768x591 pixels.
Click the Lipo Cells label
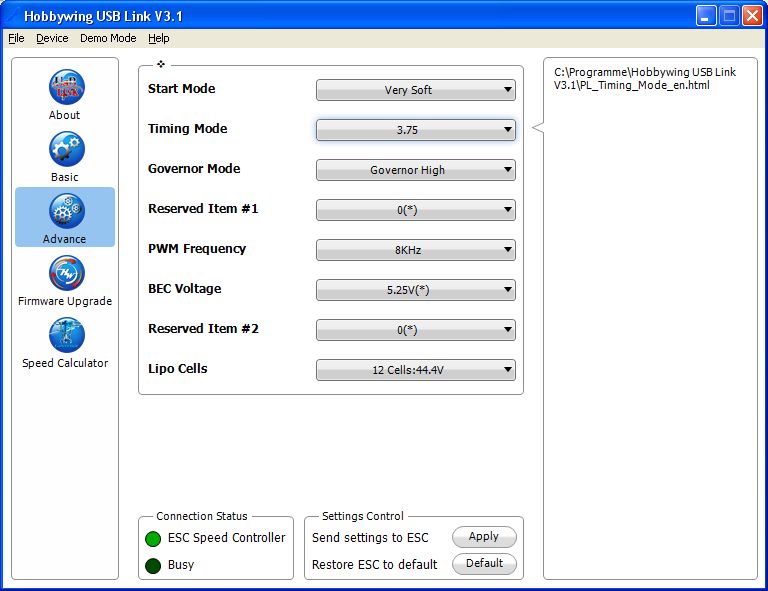click(x=178, y=369)
